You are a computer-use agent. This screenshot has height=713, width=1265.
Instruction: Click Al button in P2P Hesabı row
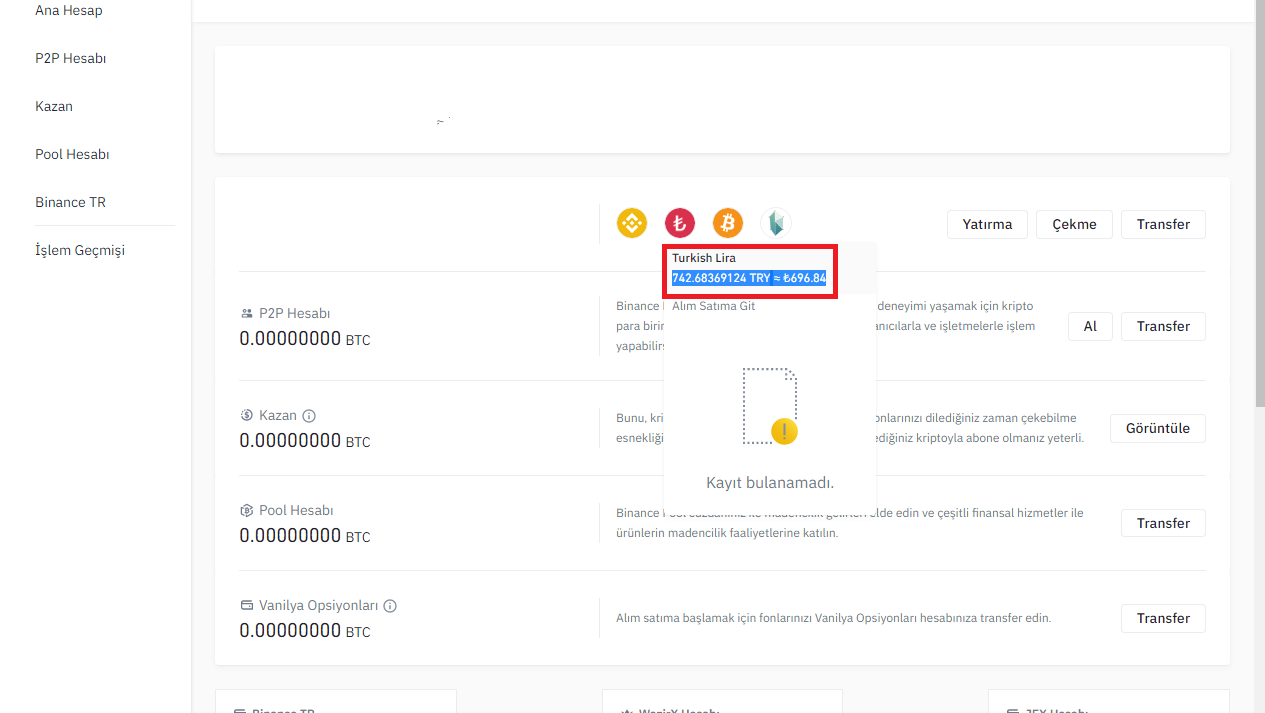click(1090, 326)
